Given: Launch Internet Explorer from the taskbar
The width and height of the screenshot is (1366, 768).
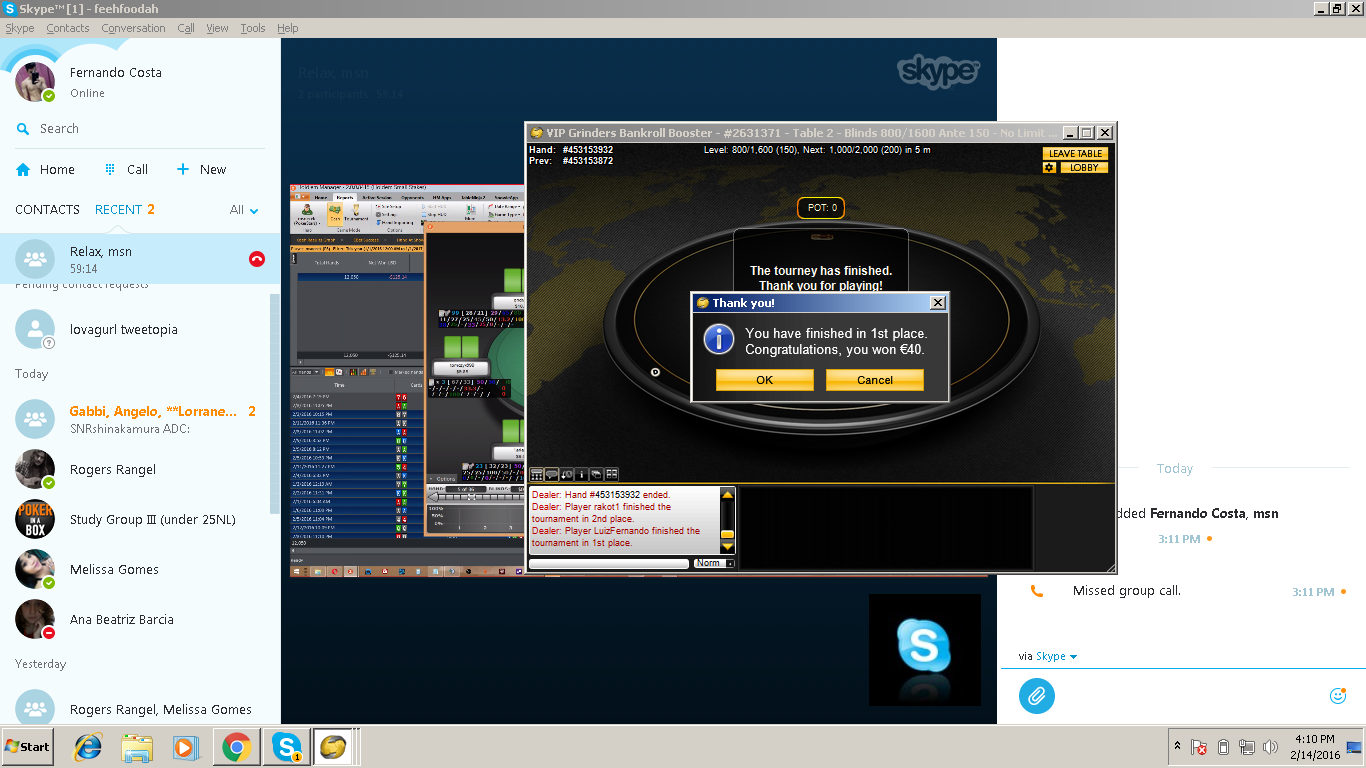Looking at the screenshot, I should coord(89,747).
